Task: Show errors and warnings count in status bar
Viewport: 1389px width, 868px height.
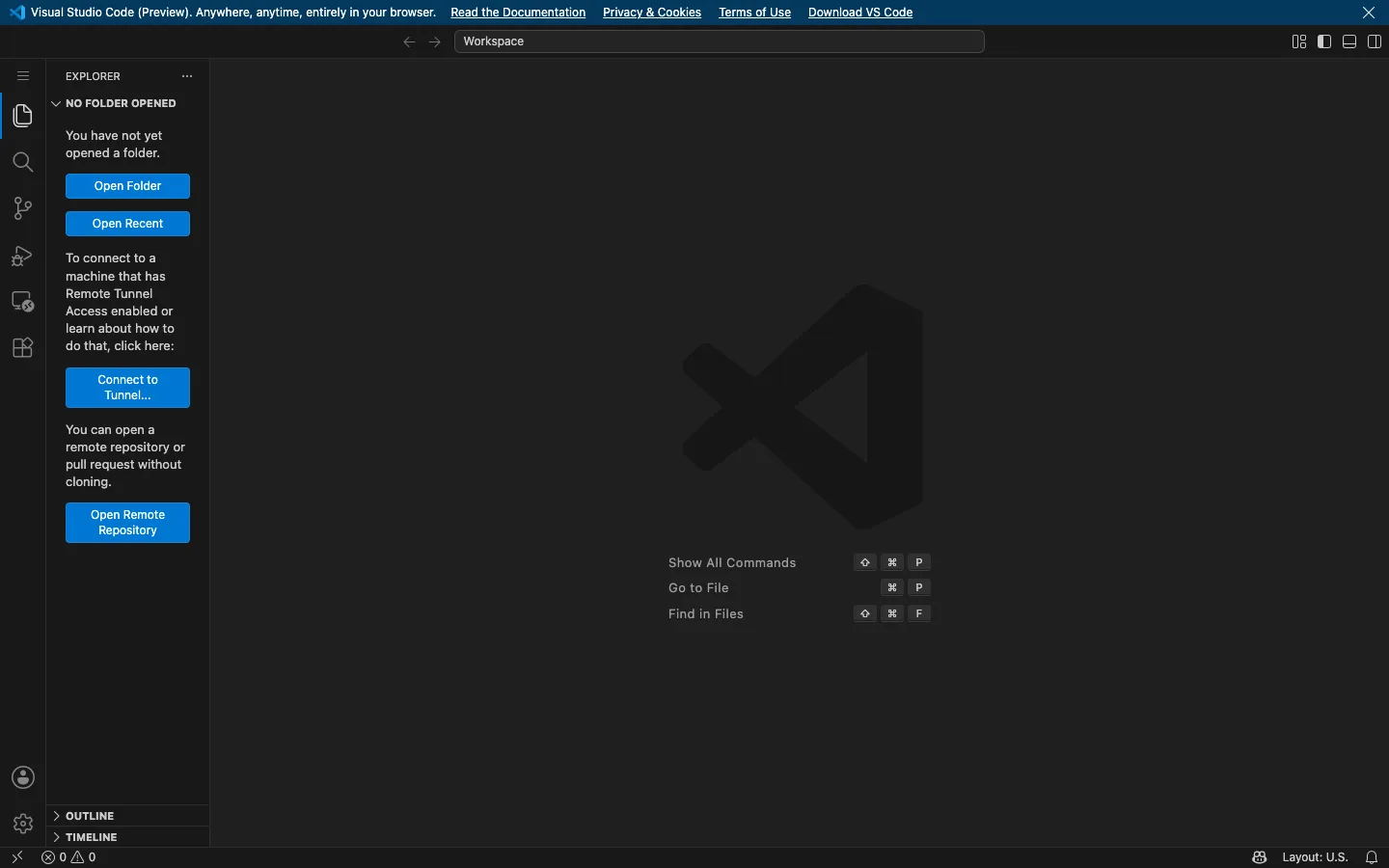Action: point(69,857)
